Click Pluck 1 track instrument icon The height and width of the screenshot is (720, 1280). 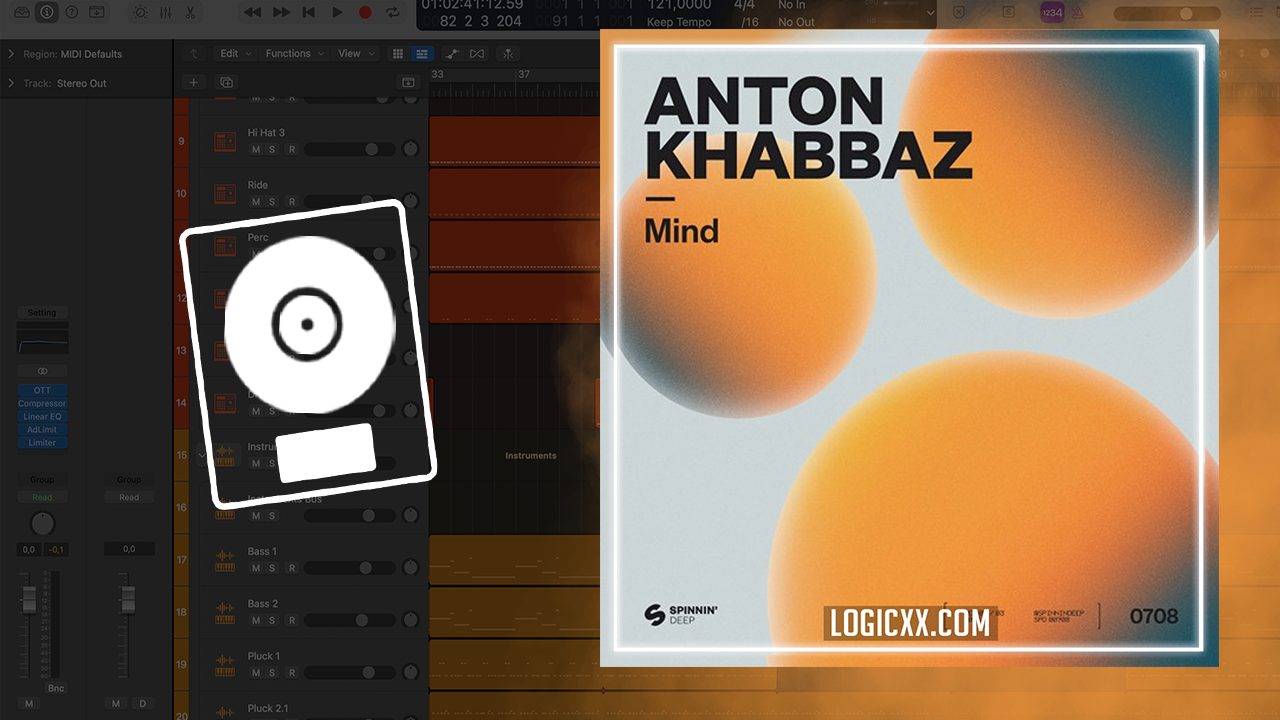[x=225, y=665]
